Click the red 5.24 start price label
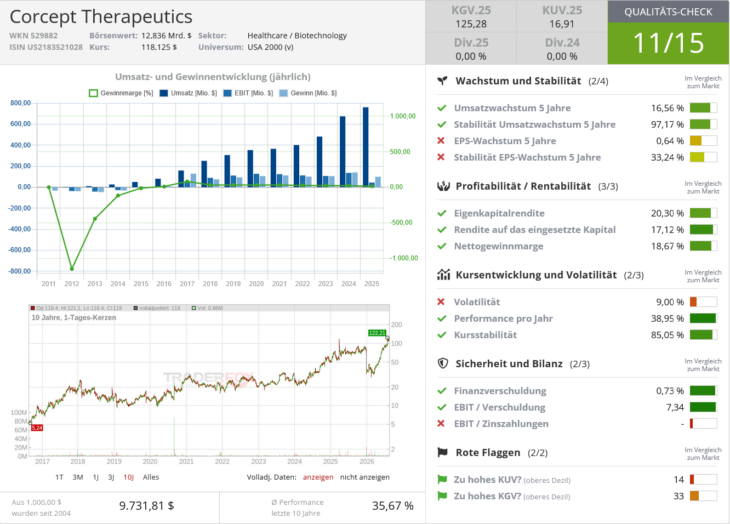Screen dimensions: 730x524 [37, 428]
